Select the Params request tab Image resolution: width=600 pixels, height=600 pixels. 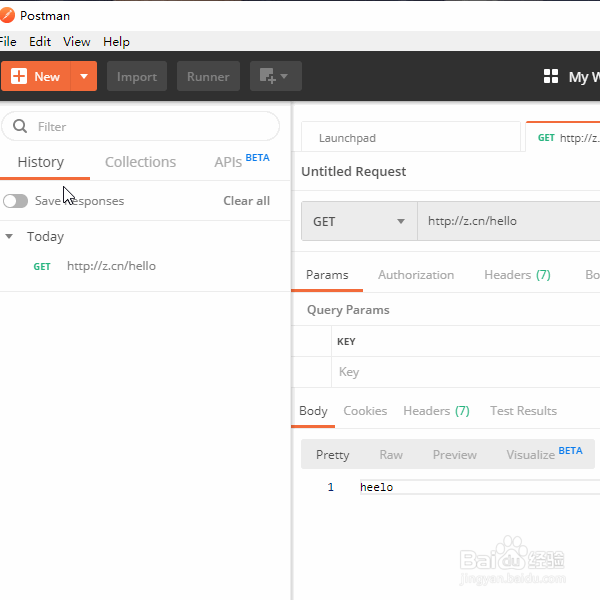[327, 275]
